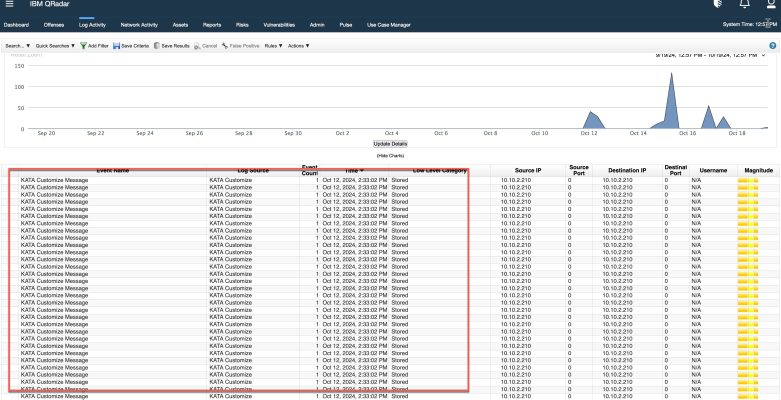Viewport: 781px width, 400px height.
Task: Open the Assets tab
Action: pos(180,25)
